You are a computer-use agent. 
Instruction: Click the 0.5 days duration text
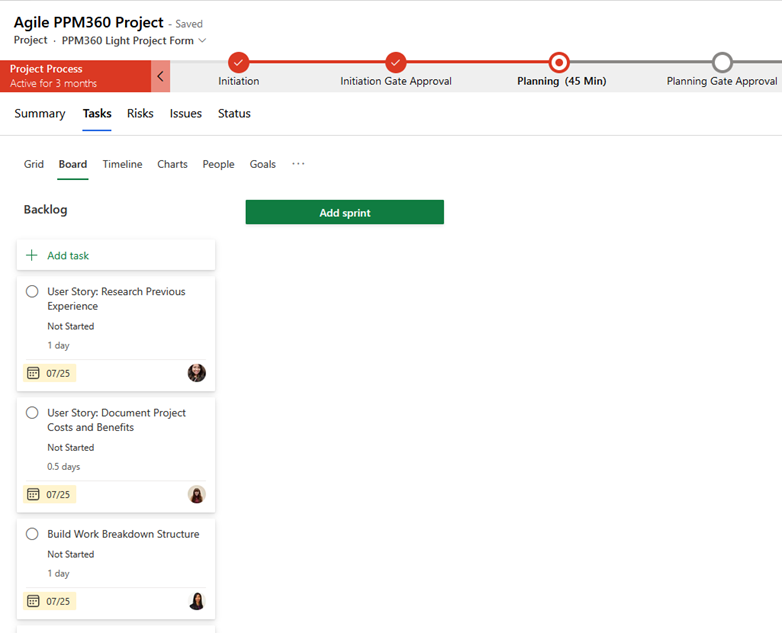(63, 466)
